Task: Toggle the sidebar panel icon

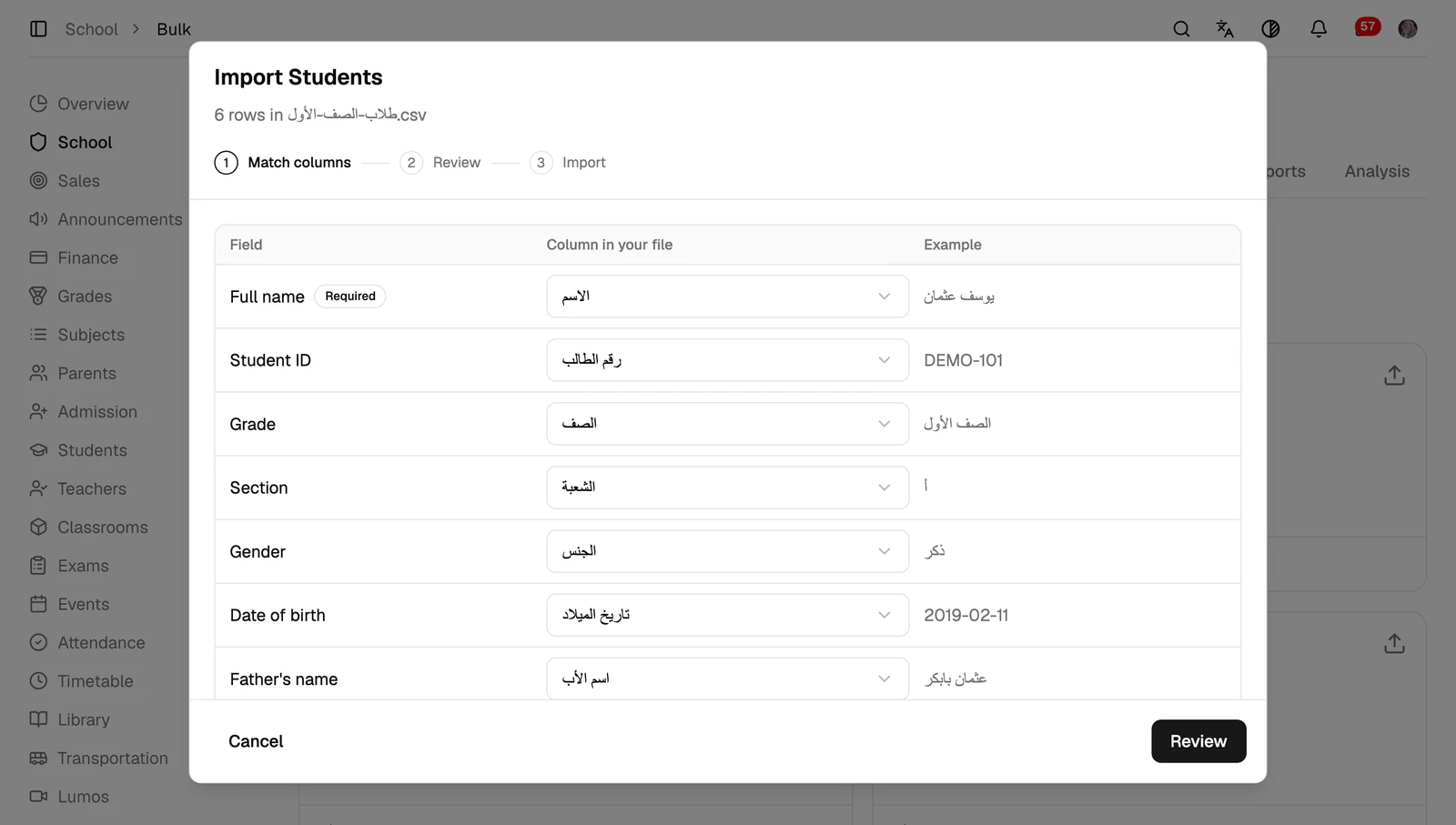Action: point(38,29)
